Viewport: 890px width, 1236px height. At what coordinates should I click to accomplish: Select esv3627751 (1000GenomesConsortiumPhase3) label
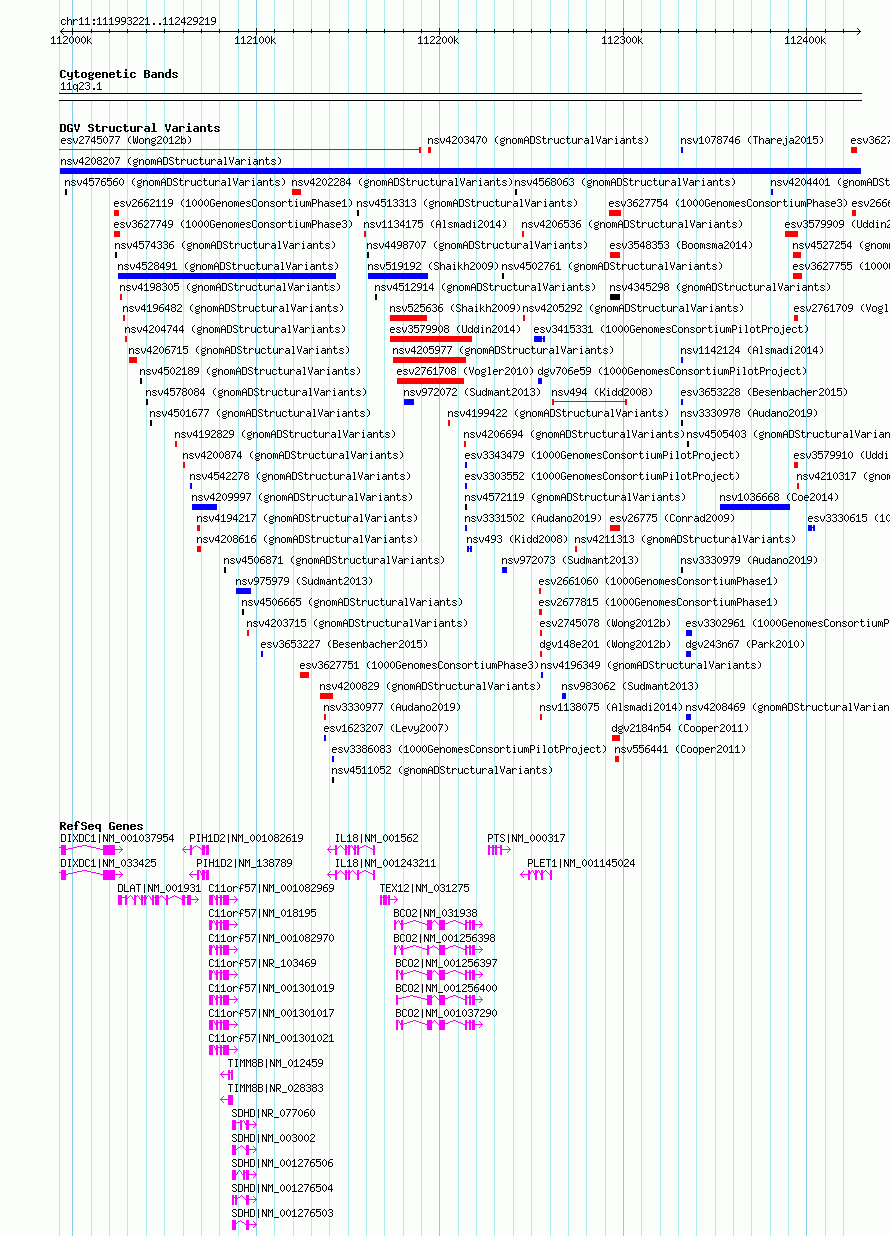click(x=420, y=665)
